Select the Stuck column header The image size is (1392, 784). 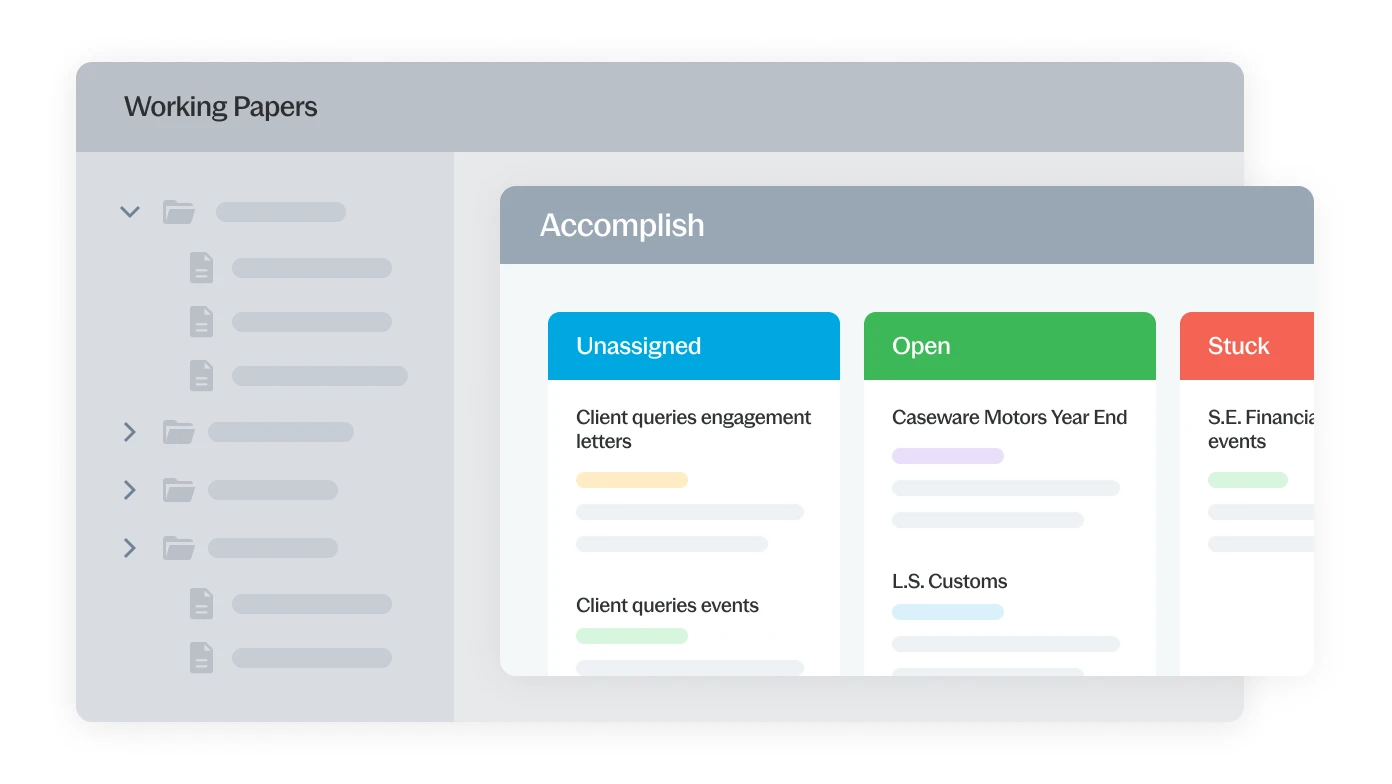(x=1245, y=346)
